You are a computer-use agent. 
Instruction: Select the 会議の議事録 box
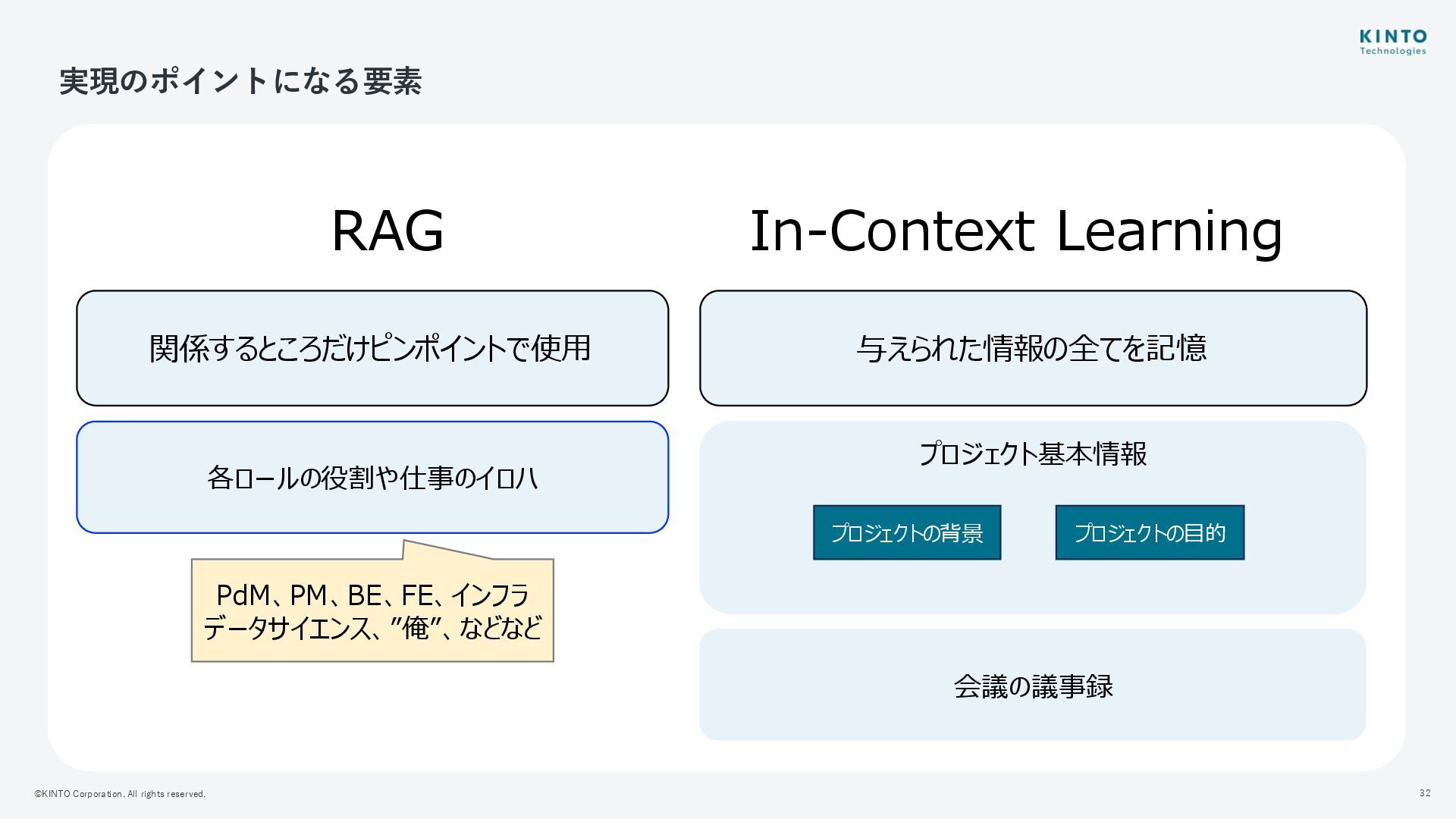pyautogui.click(x=1033, y=685)
